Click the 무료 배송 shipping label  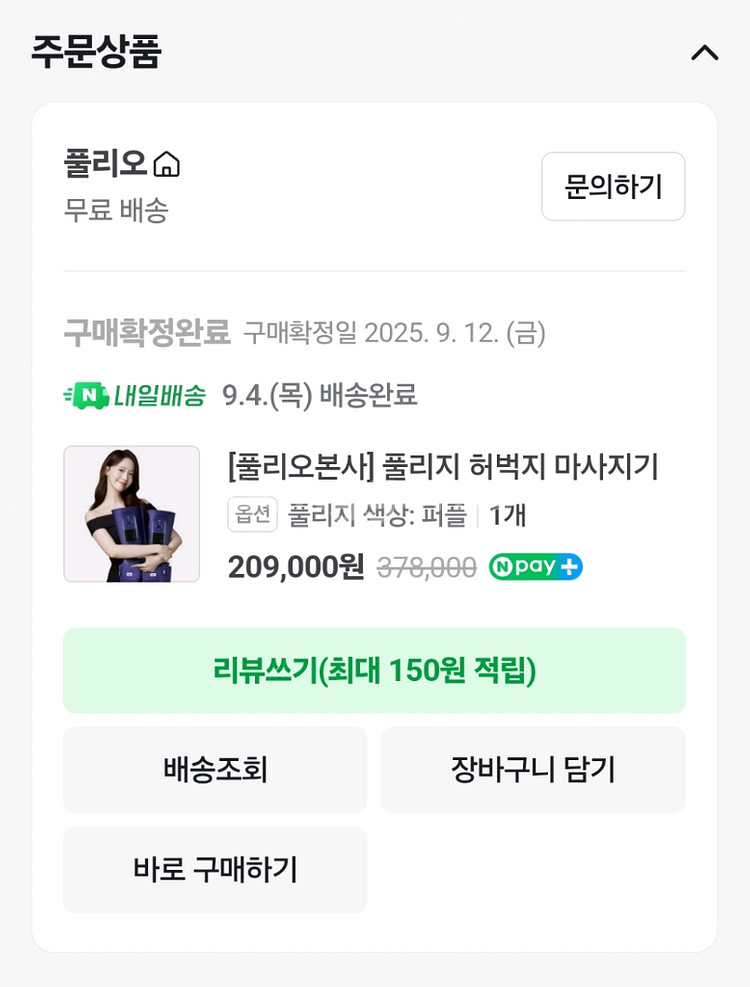pyautogui.click(x=116, y=210)
